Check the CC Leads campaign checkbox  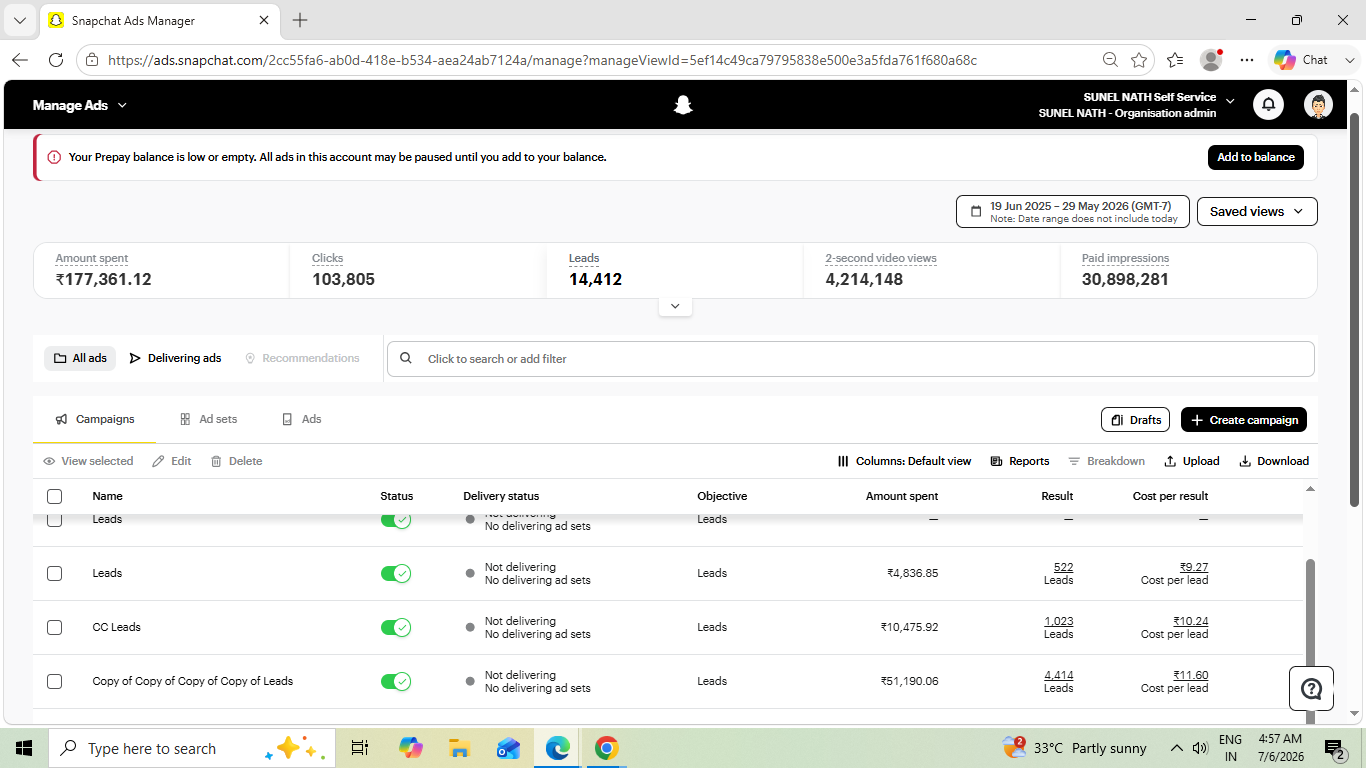coord(54,627)
